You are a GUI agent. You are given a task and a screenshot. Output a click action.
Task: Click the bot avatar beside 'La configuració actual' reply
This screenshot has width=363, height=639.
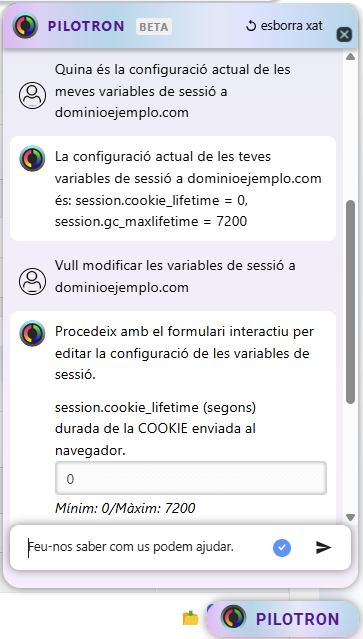point(32,159)
